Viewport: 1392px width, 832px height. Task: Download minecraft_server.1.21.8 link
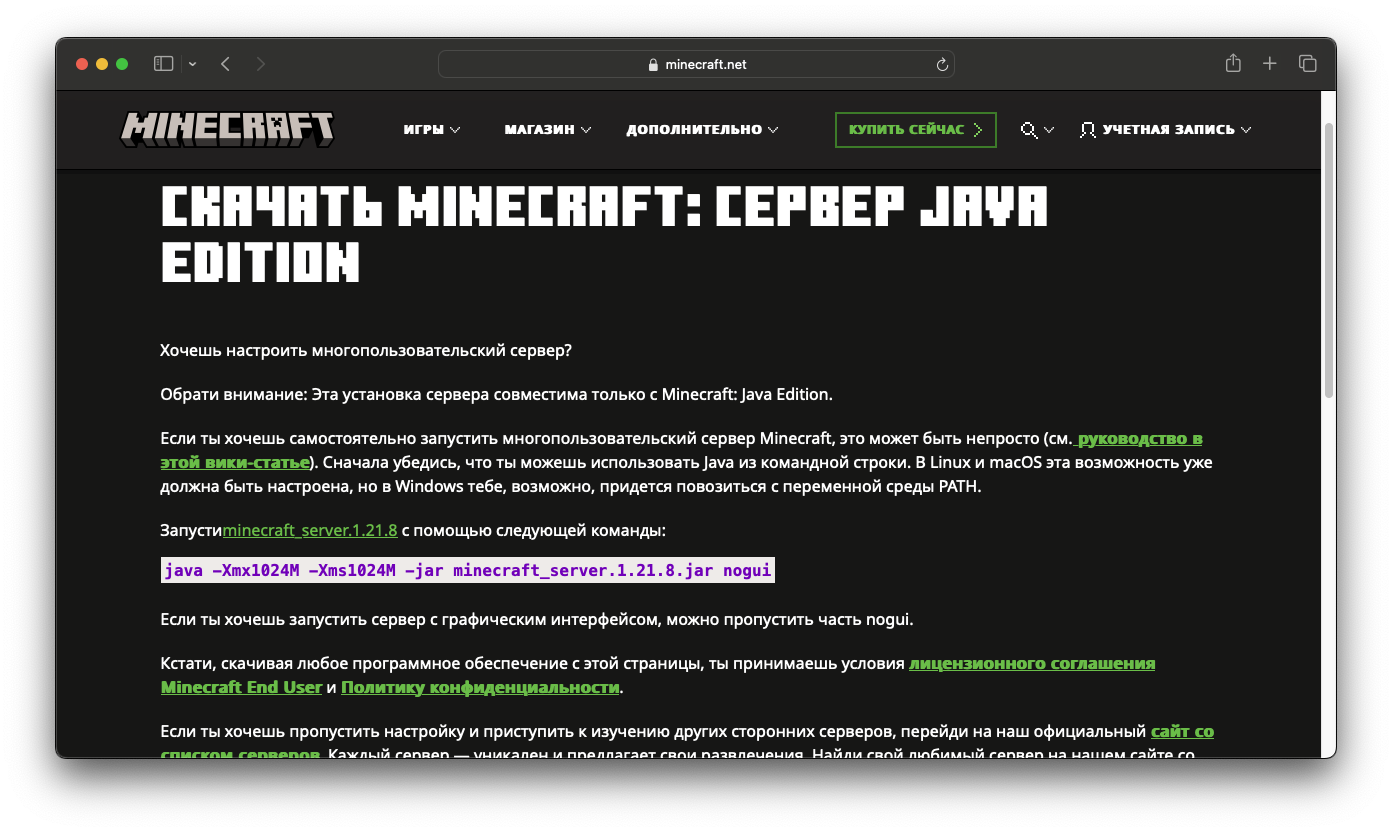tap(310, 530)
